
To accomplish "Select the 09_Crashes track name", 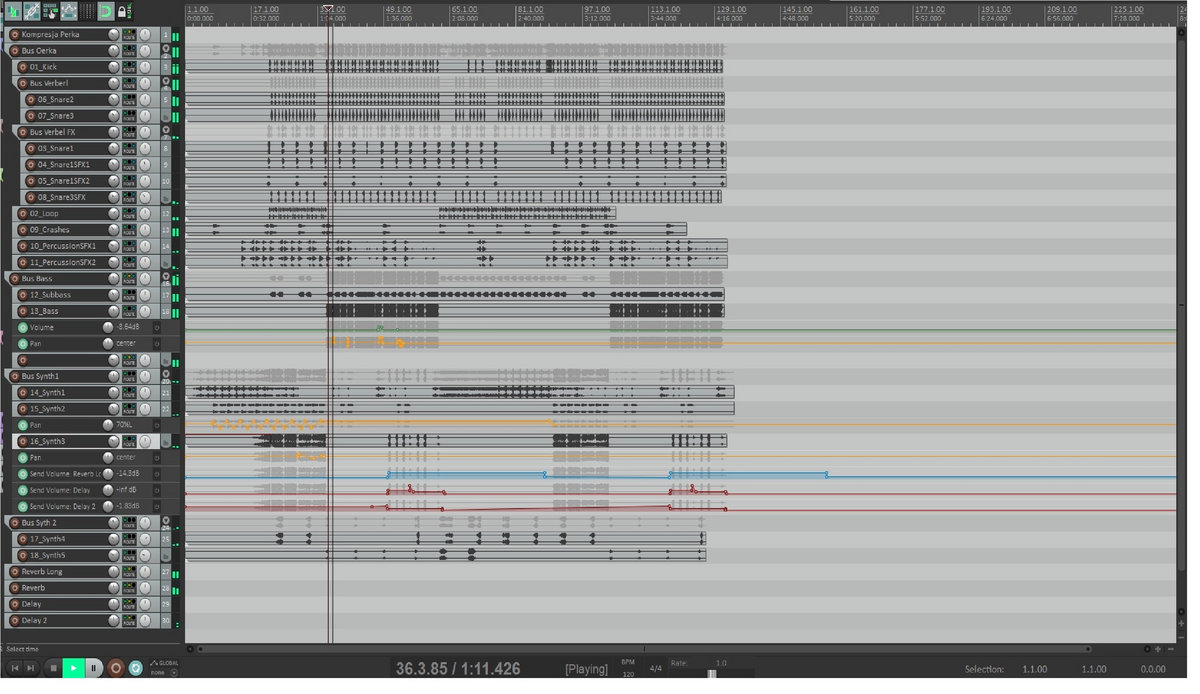I will [x=58, y=230].
